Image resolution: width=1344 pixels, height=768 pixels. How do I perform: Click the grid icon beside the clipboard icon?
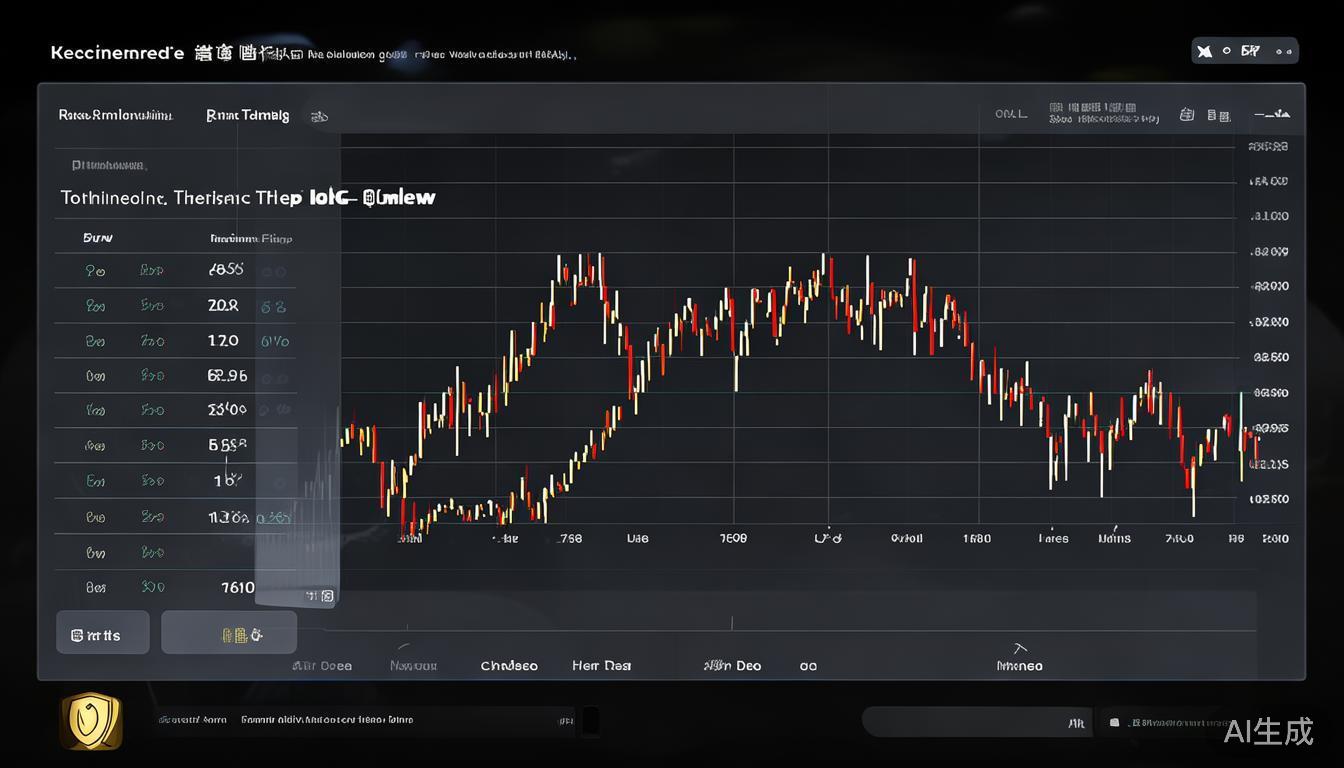[1218, 115]
